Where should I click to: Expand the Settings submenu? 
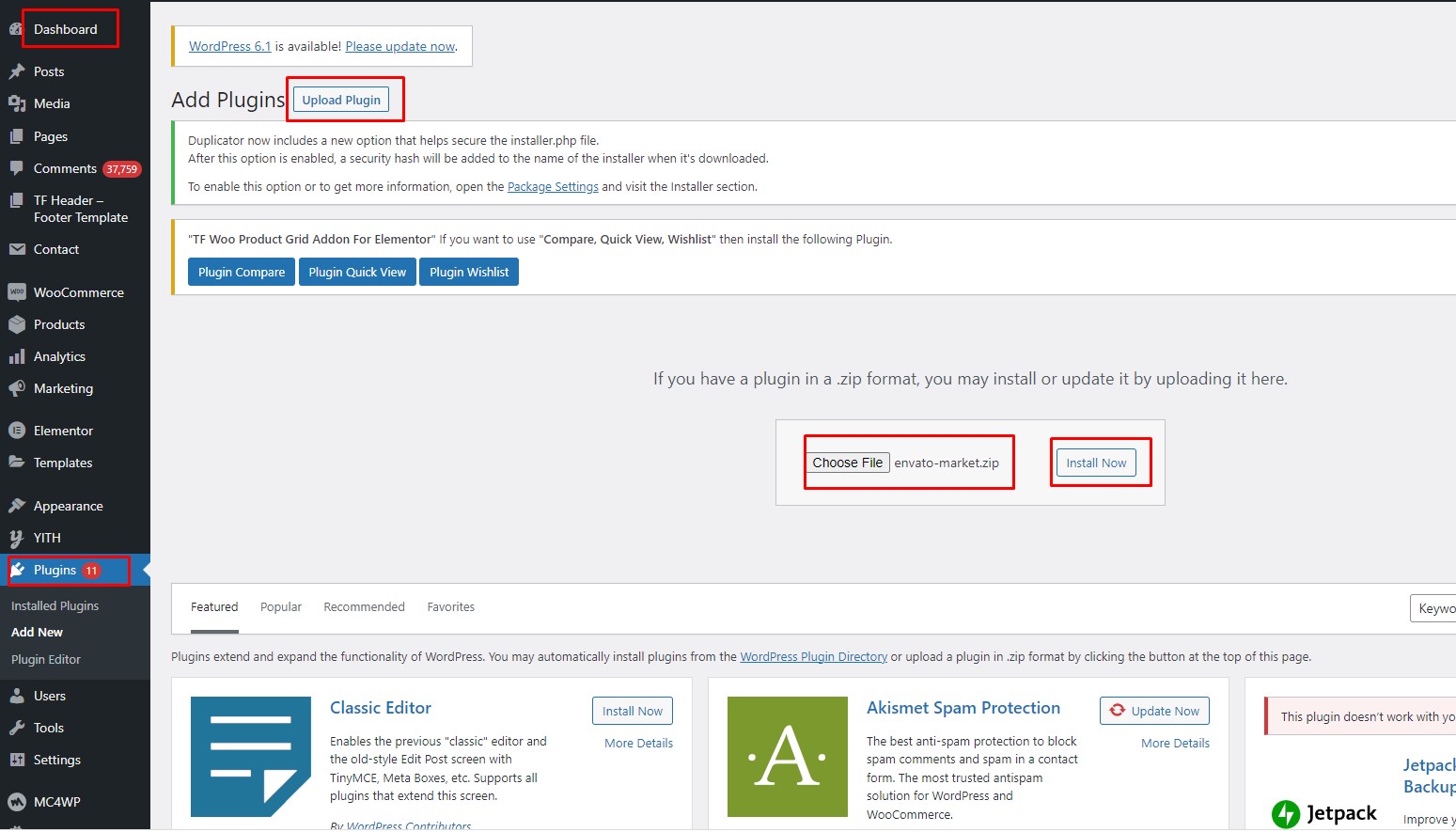(56, 760)
